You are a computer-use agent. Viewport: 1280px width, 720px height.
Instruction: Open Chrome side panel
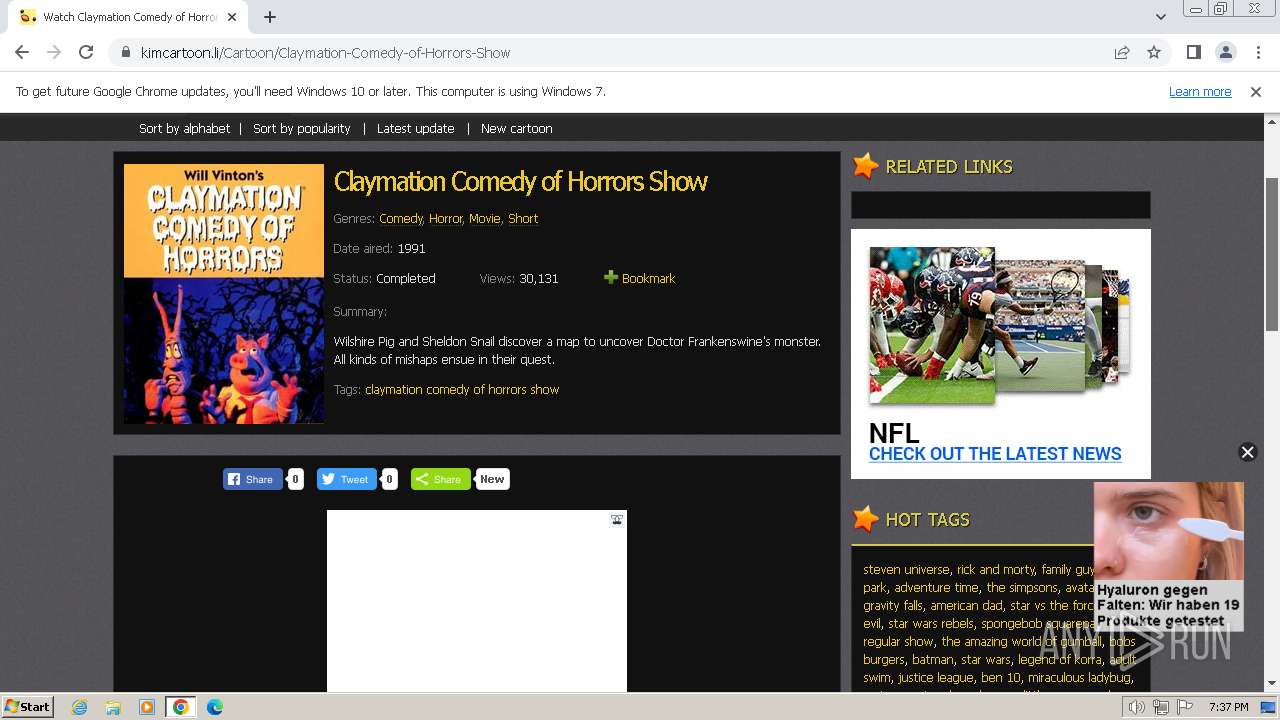click(x=1193, y=52)
